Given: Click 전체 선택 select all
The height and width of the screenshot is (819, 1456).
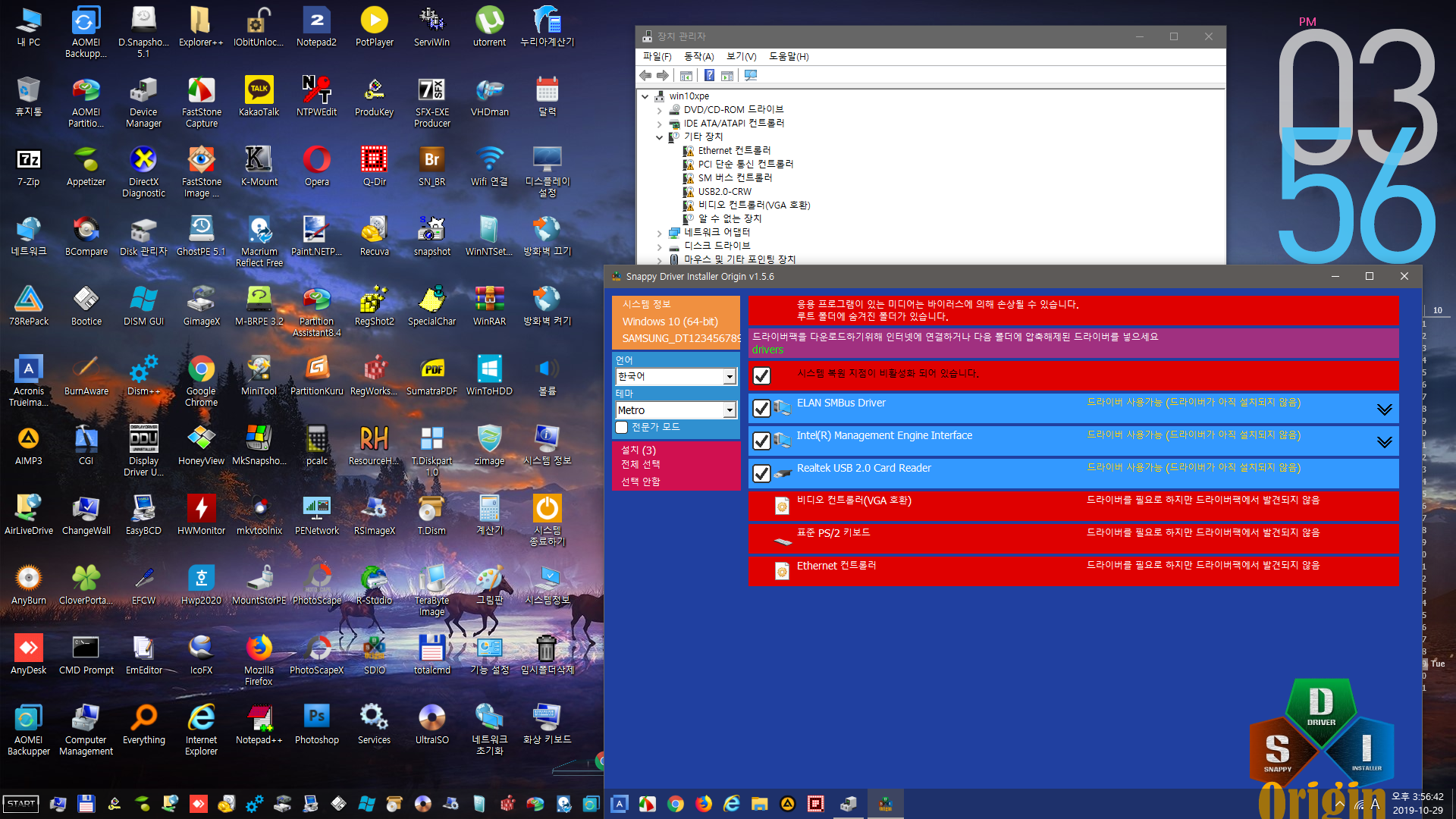Looking at the screenshot, I should (641, 464).
